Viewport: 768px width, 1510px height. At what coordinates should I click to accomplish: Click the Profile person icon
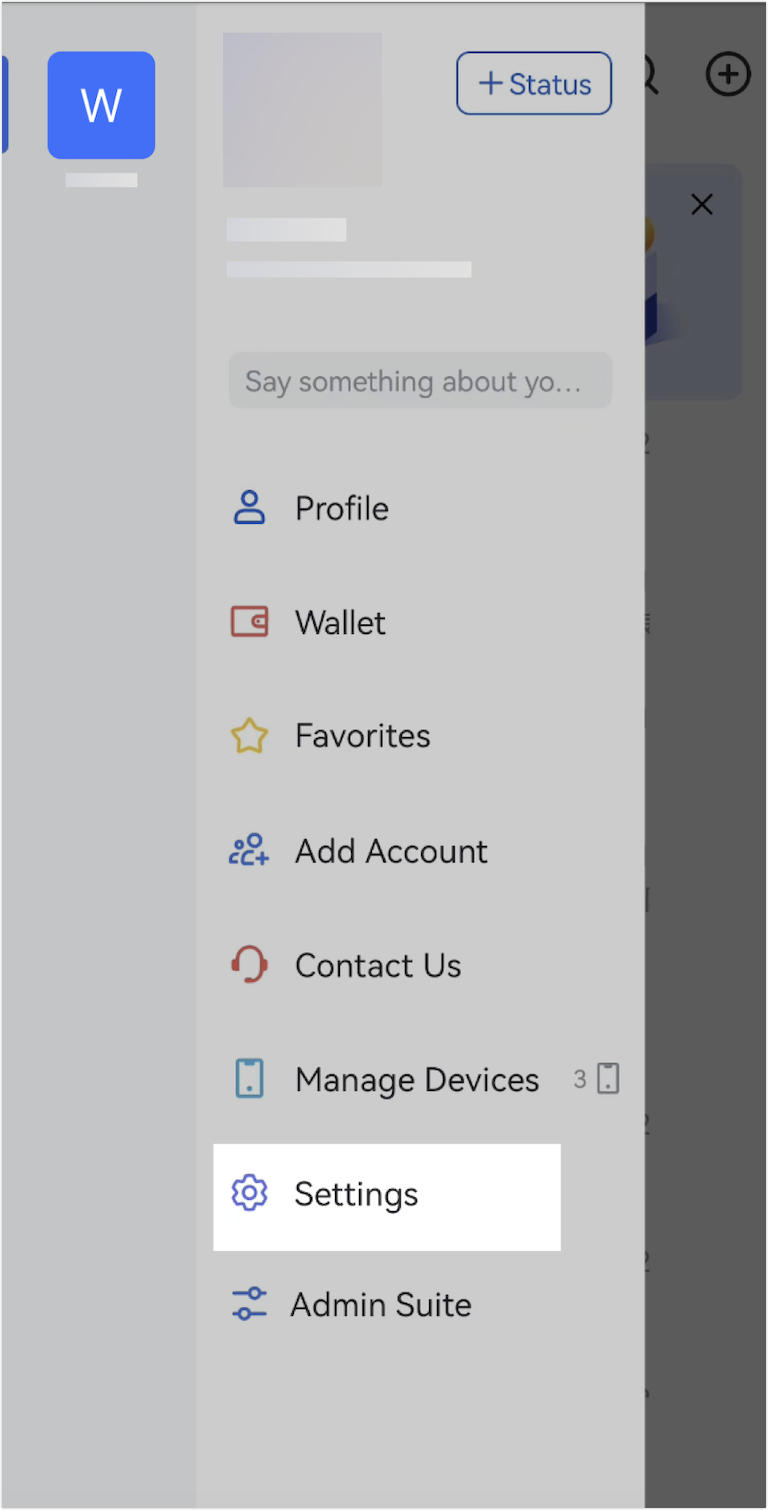(249, 508)
